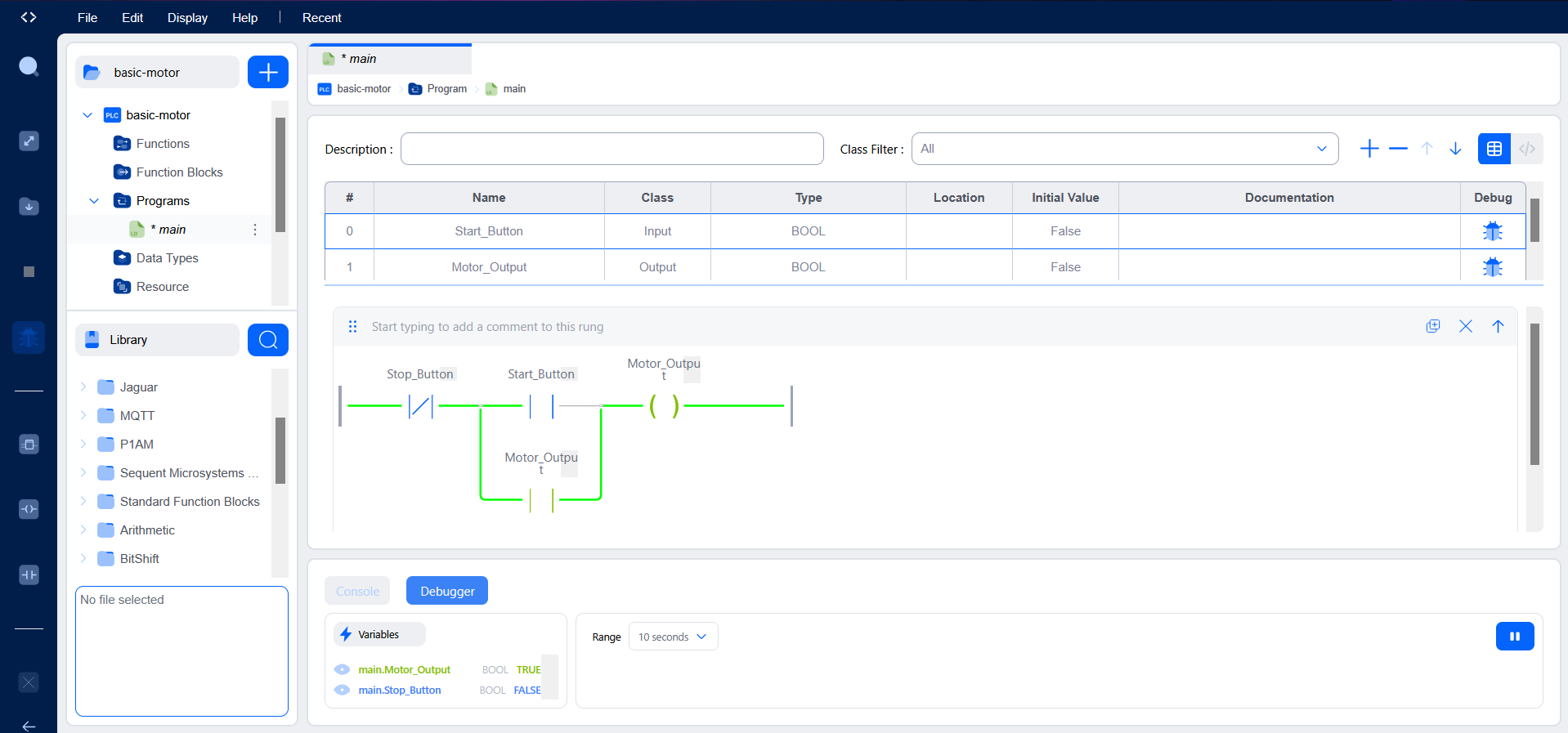The width and height of the screenshot is (1568, 733).
Task: Grab the rung drag handle dots
Action: point(352,326)
